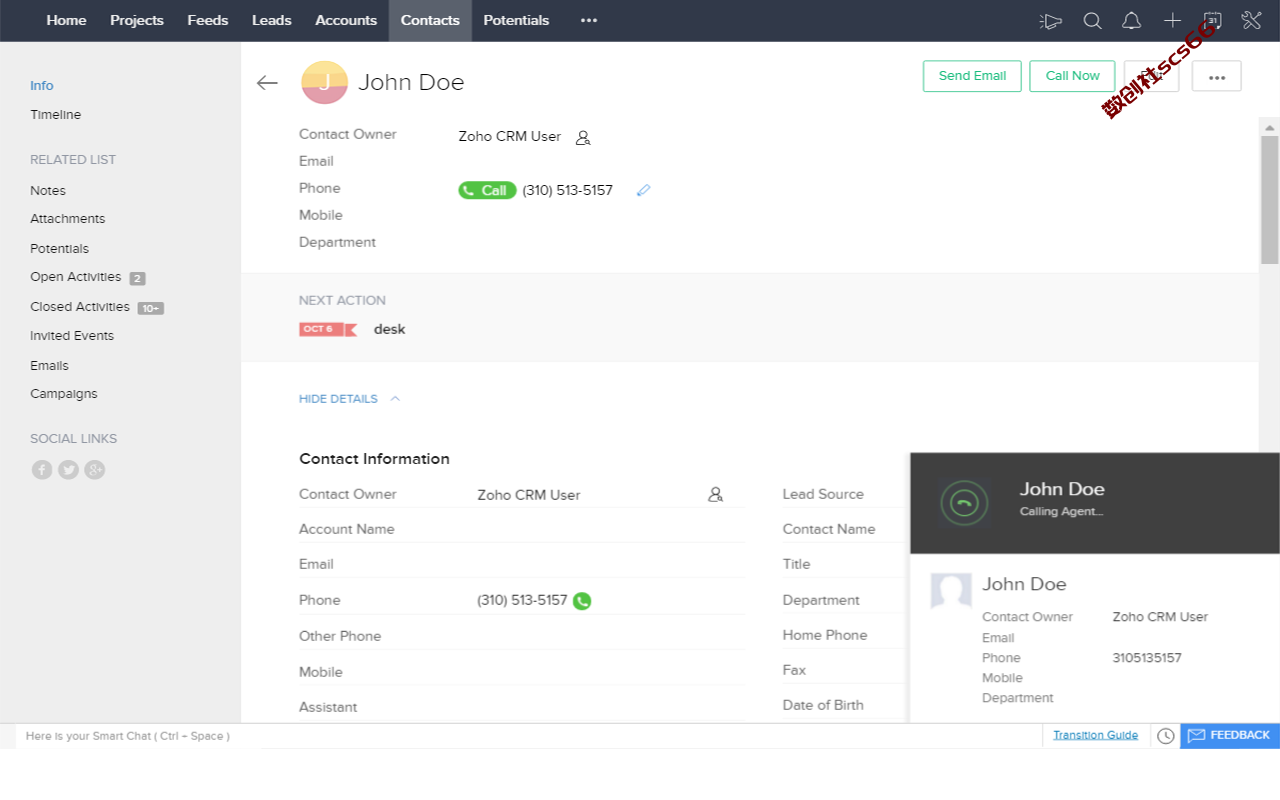This screenshot has width=1280, height=800.
Task: Open the Potentials tab
Action: [x=516, y=21]
